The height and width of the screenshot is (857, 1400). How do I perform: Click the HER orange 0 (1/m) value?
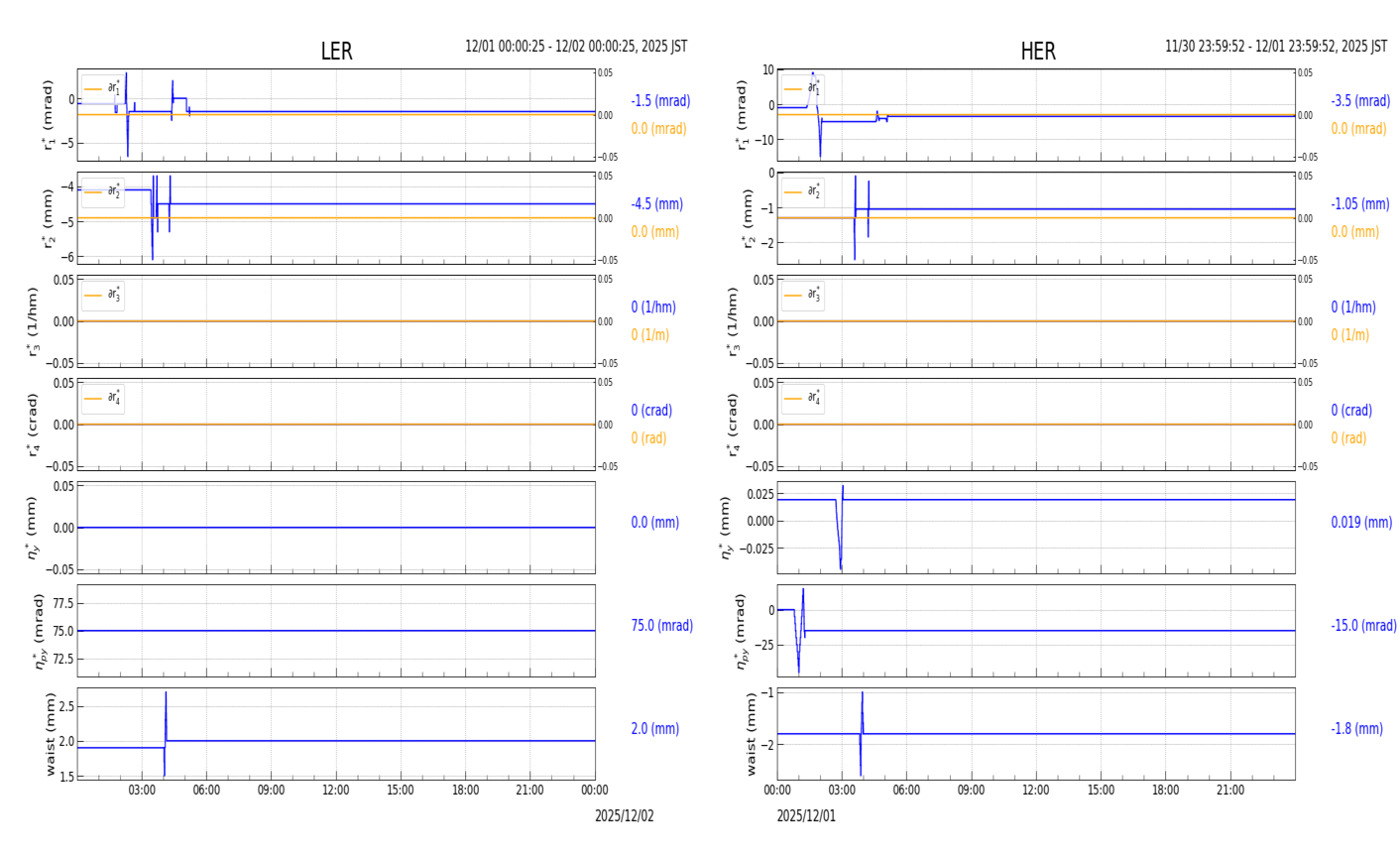coord(1350,335)
